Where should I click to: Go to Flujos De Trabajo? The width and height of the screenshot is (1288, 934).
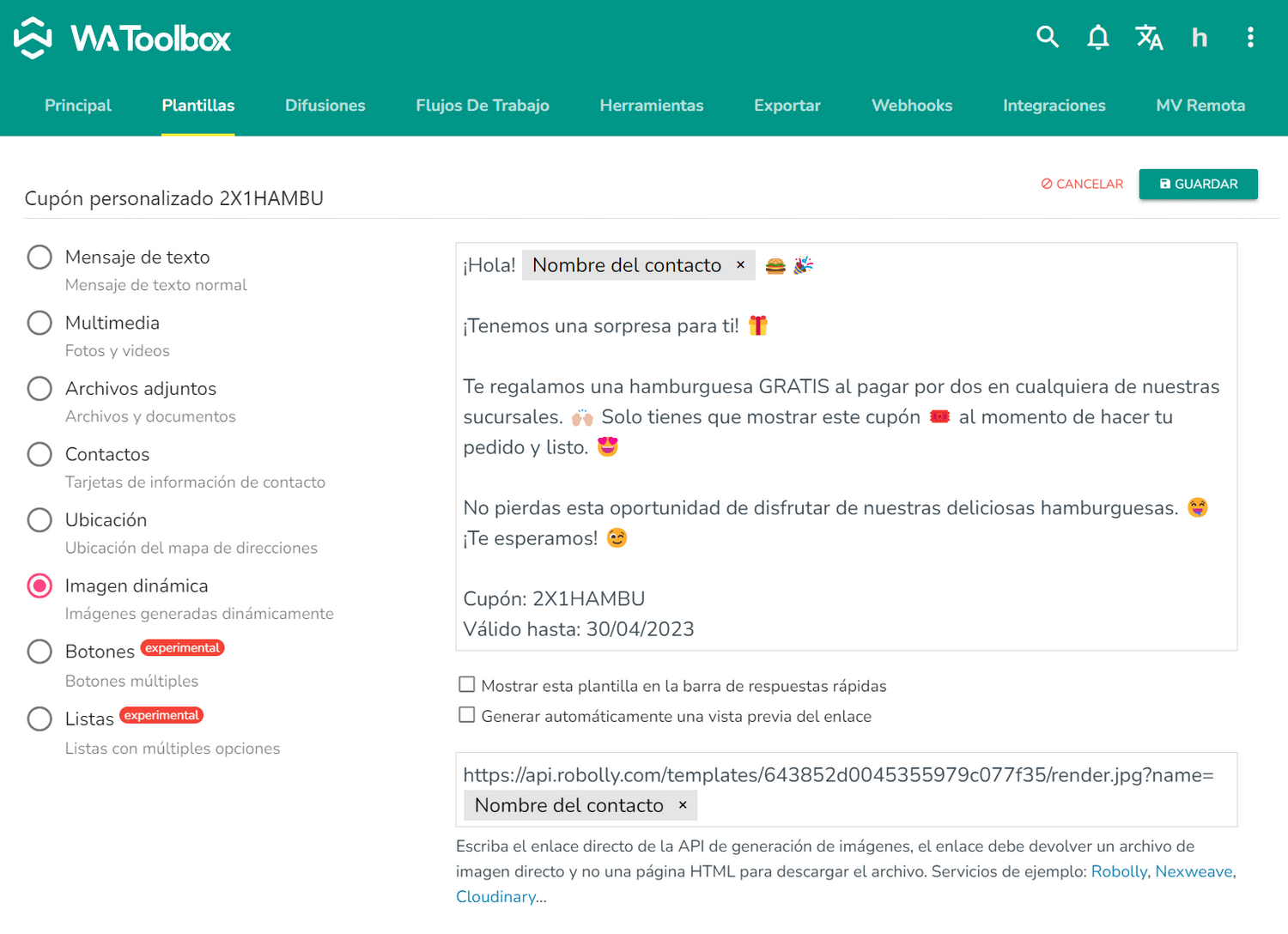pos(483,105)
